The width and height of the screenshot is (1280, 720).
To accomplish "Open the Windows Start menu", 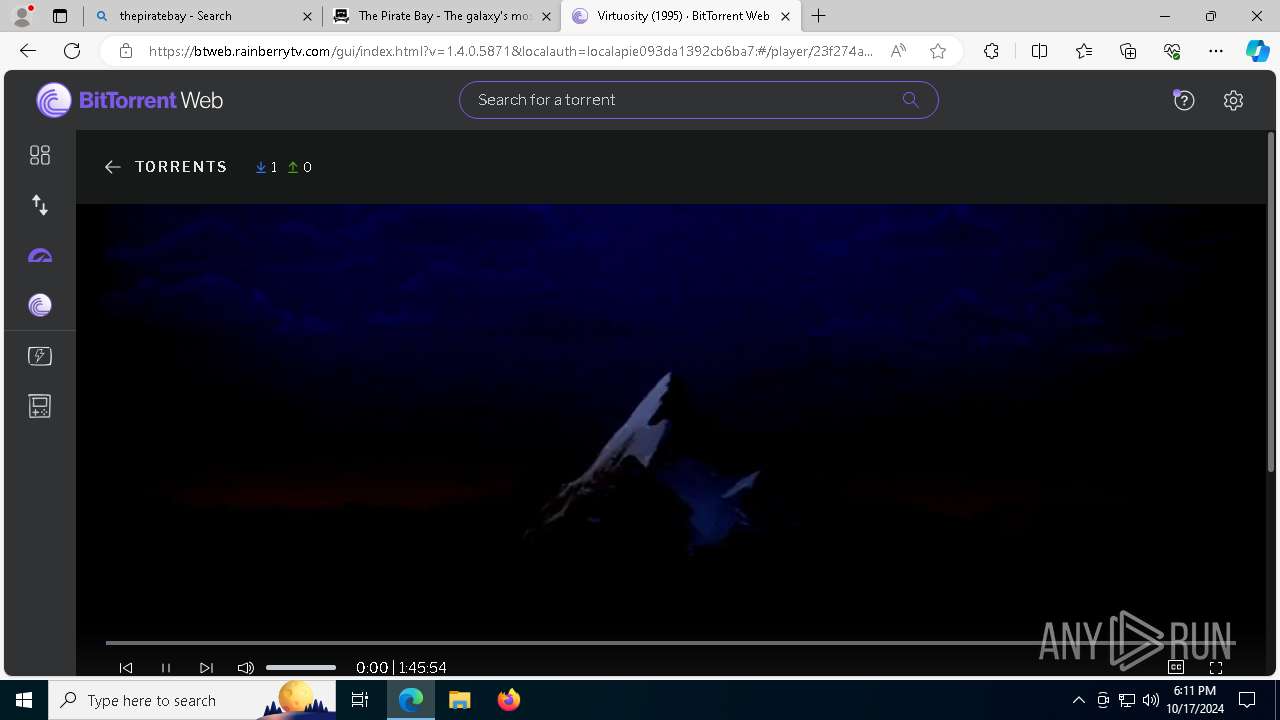I will tap(24, 700).
